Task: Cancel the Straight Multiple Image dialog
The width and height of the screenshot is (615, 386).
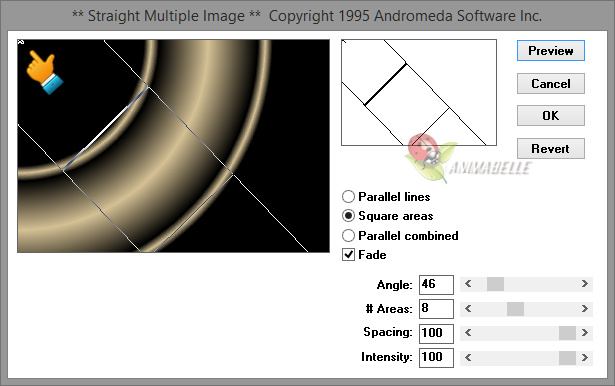Action: click(x=551, y=84)
